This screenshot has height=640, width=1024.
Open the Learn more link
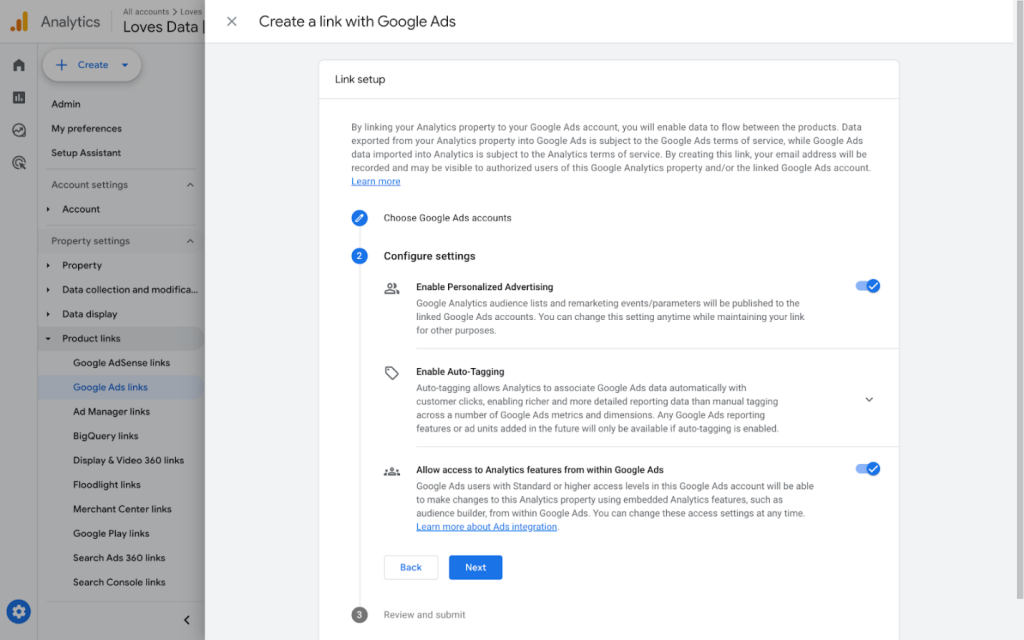point(376,182)
